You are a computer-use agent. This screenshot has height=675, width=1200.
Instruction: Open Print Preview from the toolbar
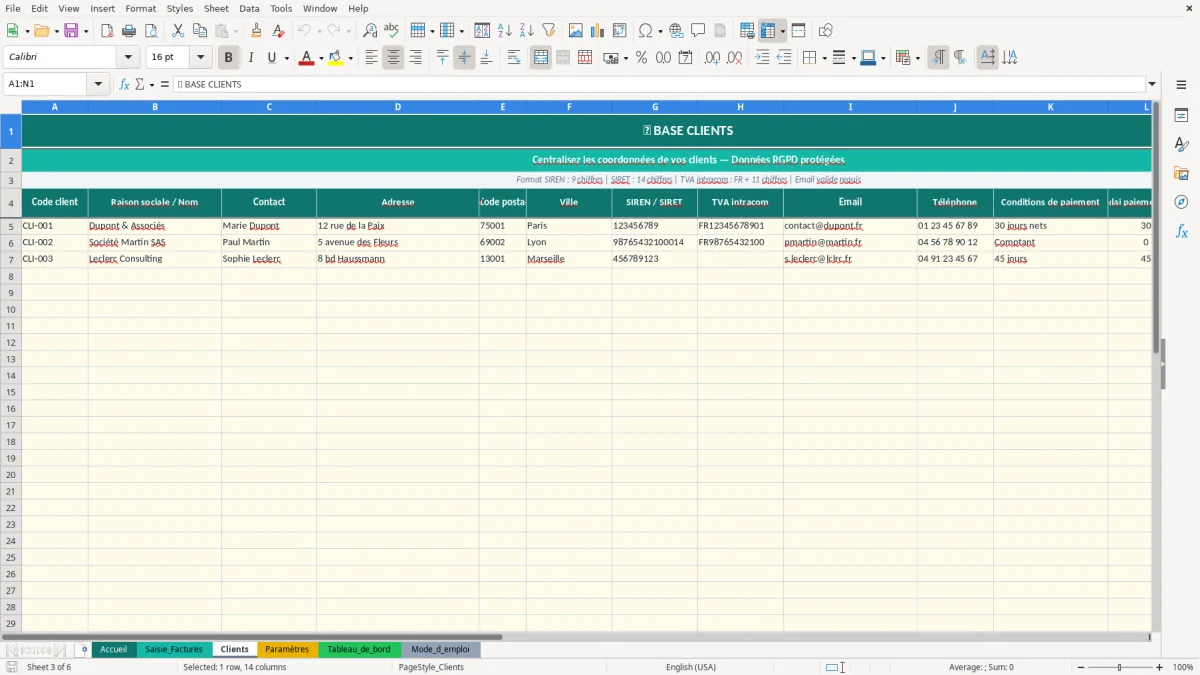pyautogui.click(x=150, y=31)
